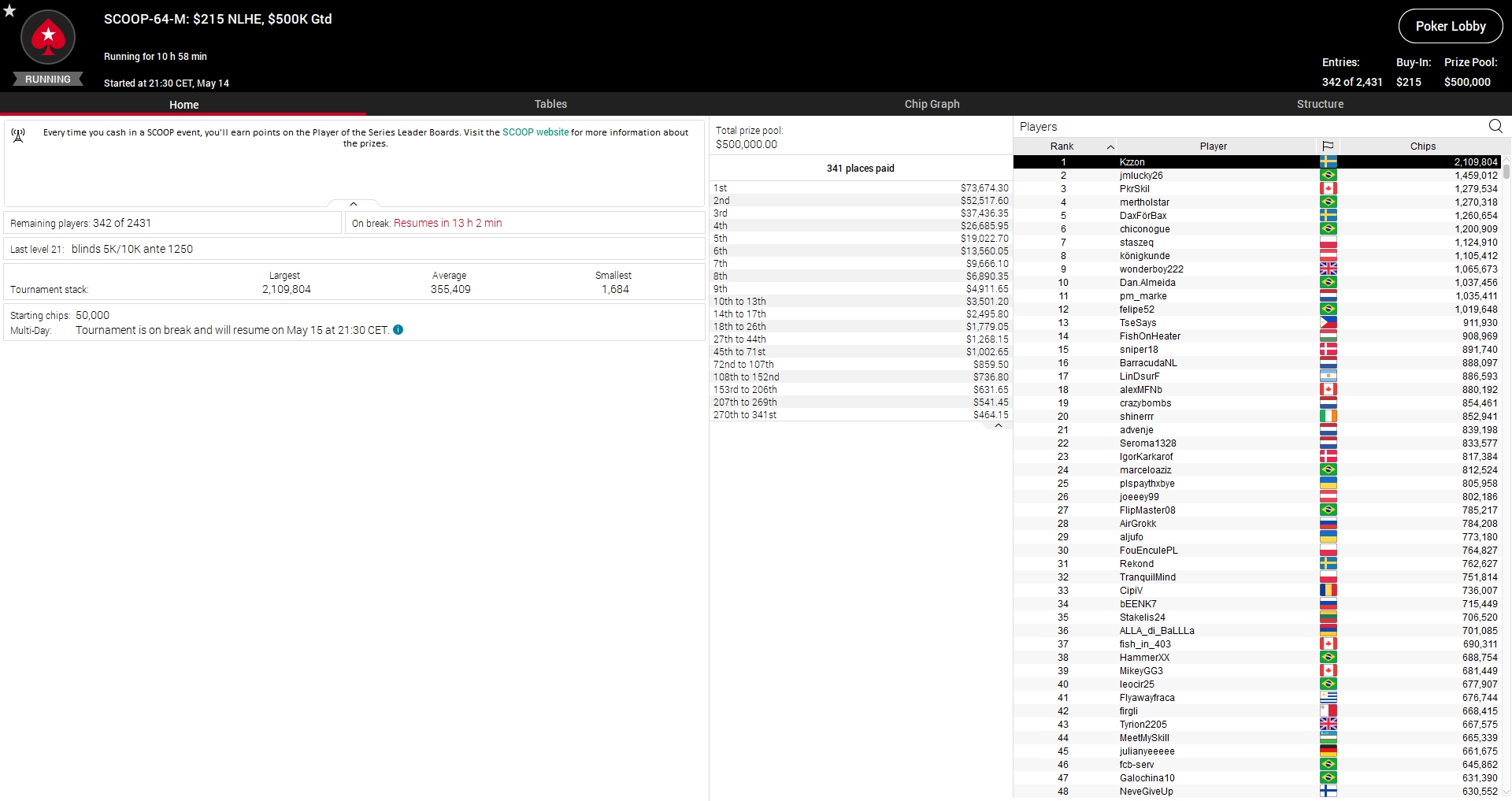The image size is (1512, 801).
Task: Click the broadcast announcement icon
Action: click(x=18, y=135)
